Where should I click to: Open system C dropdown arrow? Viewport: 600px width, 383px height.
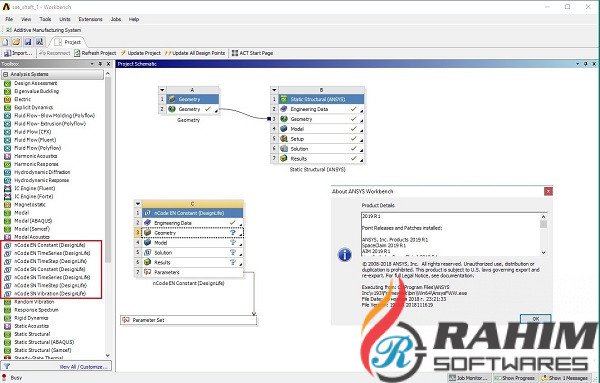tap(138, 204)
